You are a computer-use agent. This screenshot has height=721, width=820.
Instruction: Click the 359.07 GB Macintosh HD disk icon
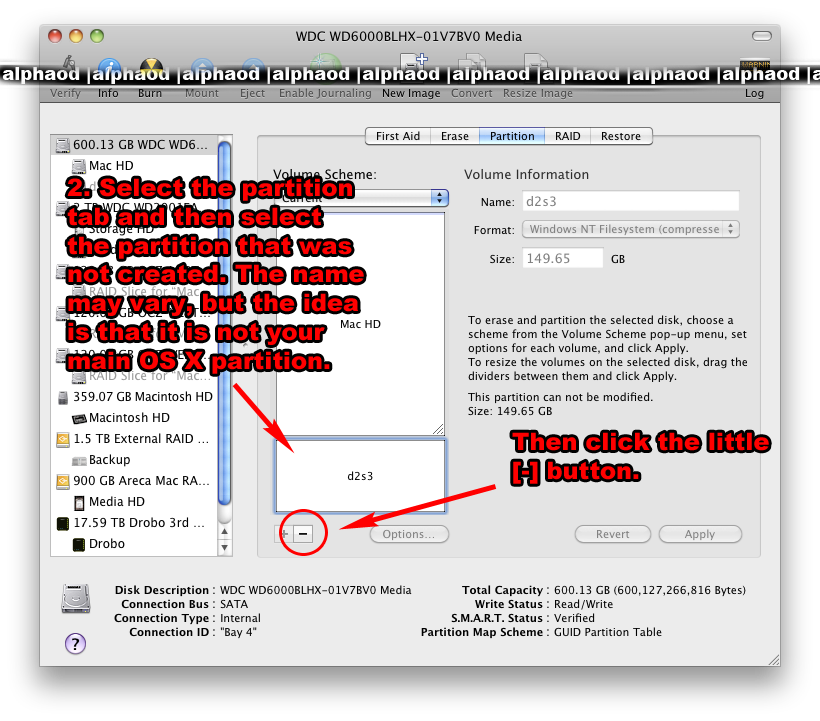63,397
